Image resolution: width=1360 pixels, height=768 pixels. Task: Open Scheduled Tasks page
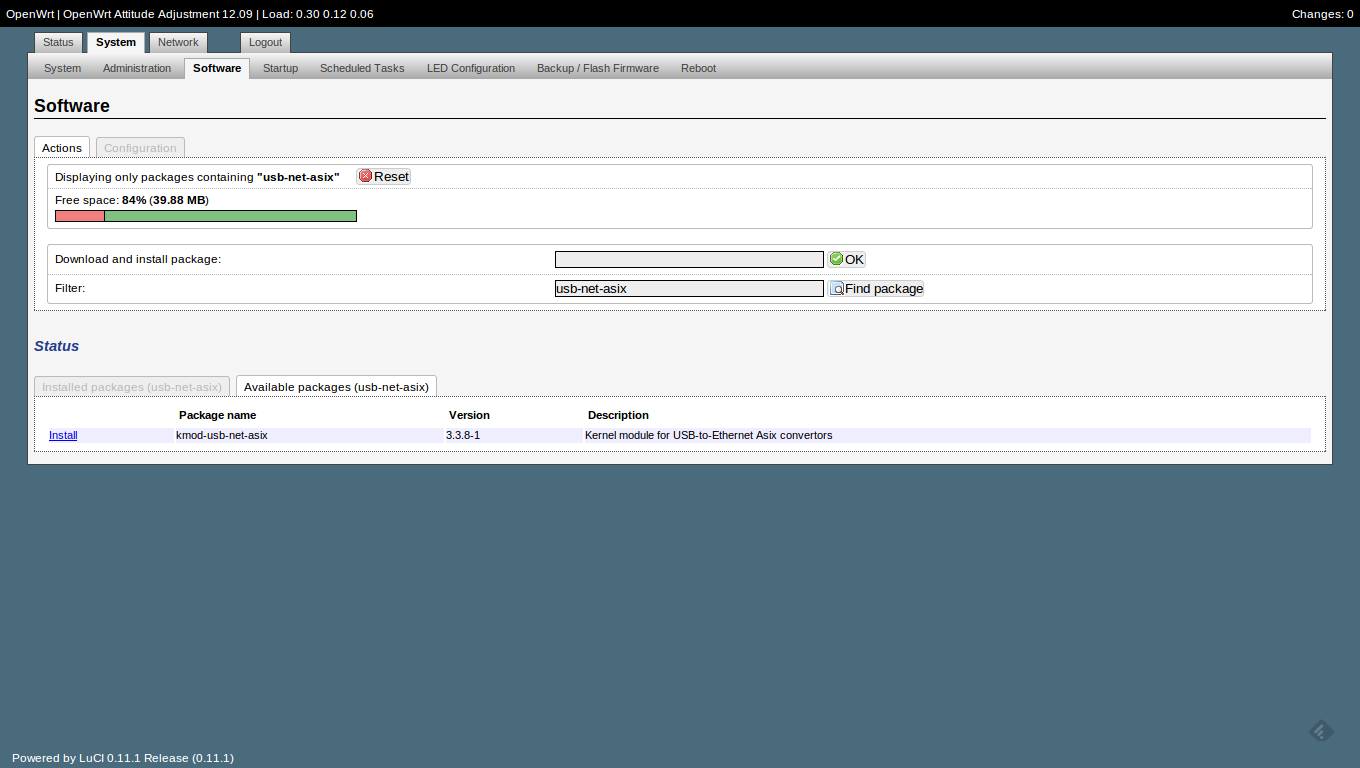[362, 68]
